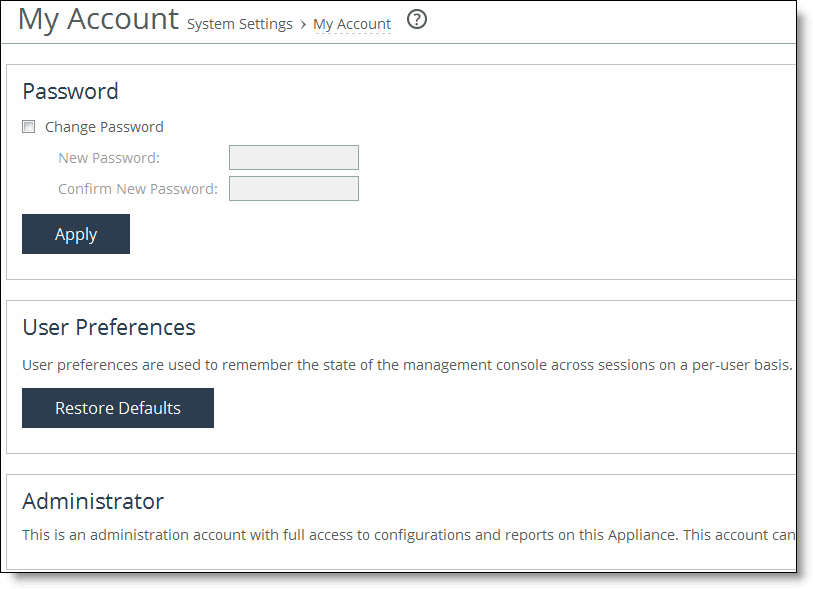Click the New Password label text
The height and width of the screenshot is (589, 813).
(108, 157)
